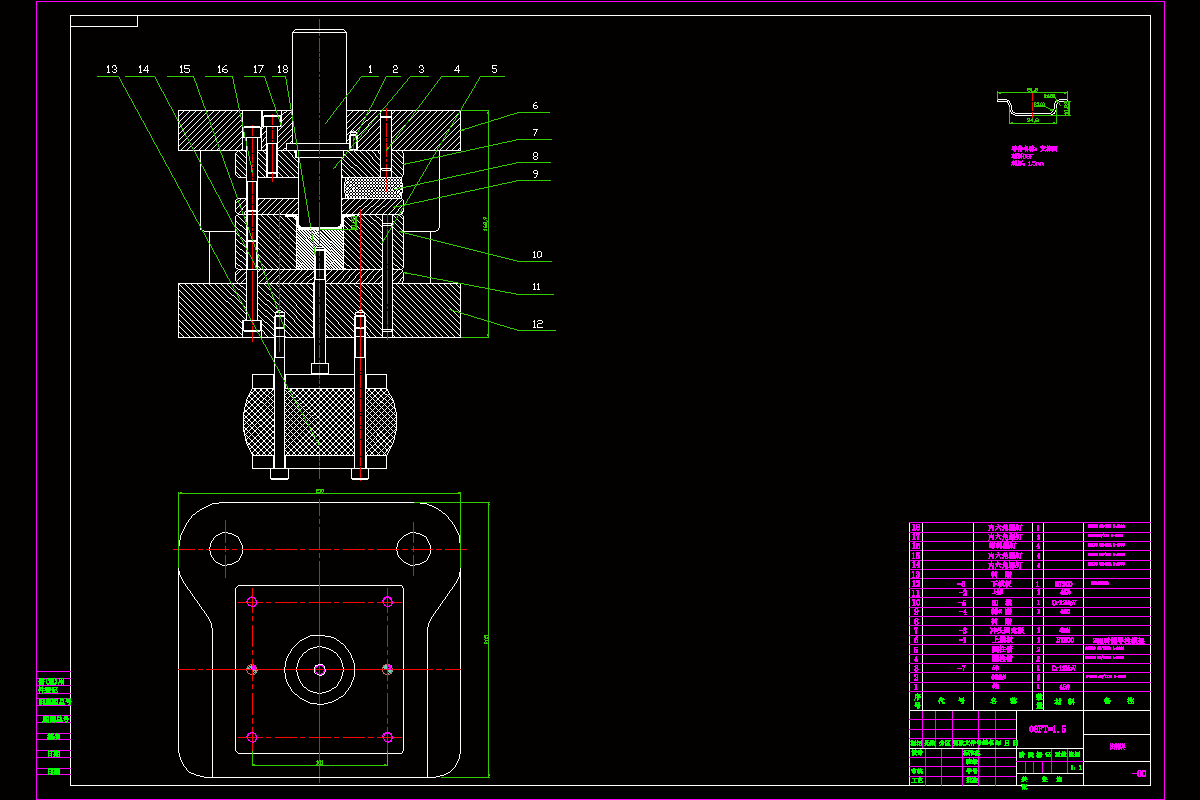Click balloon number 4 above the section view

[457, 70]
